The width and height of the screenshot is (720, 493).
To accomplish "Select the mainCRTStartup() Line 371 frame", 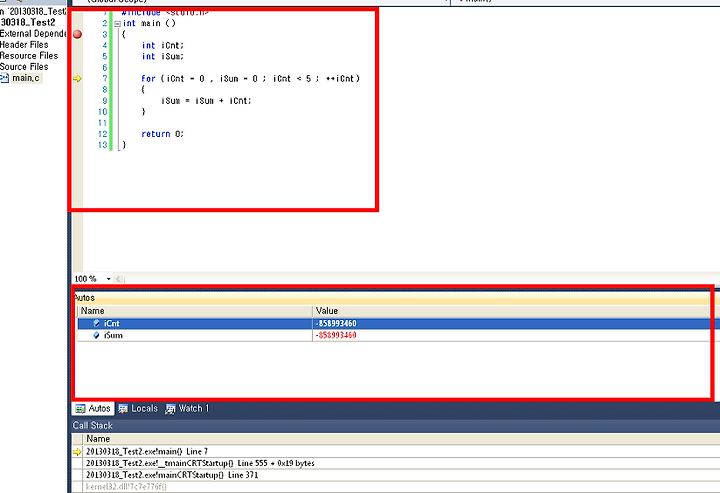I will (401, 475).
